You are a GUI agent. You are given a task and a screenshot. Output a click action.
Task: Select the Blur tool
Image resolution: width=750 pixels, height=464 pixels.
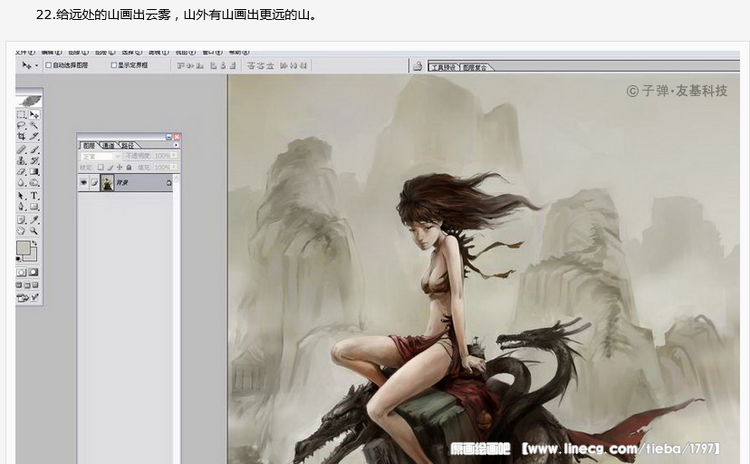[21, 183]
